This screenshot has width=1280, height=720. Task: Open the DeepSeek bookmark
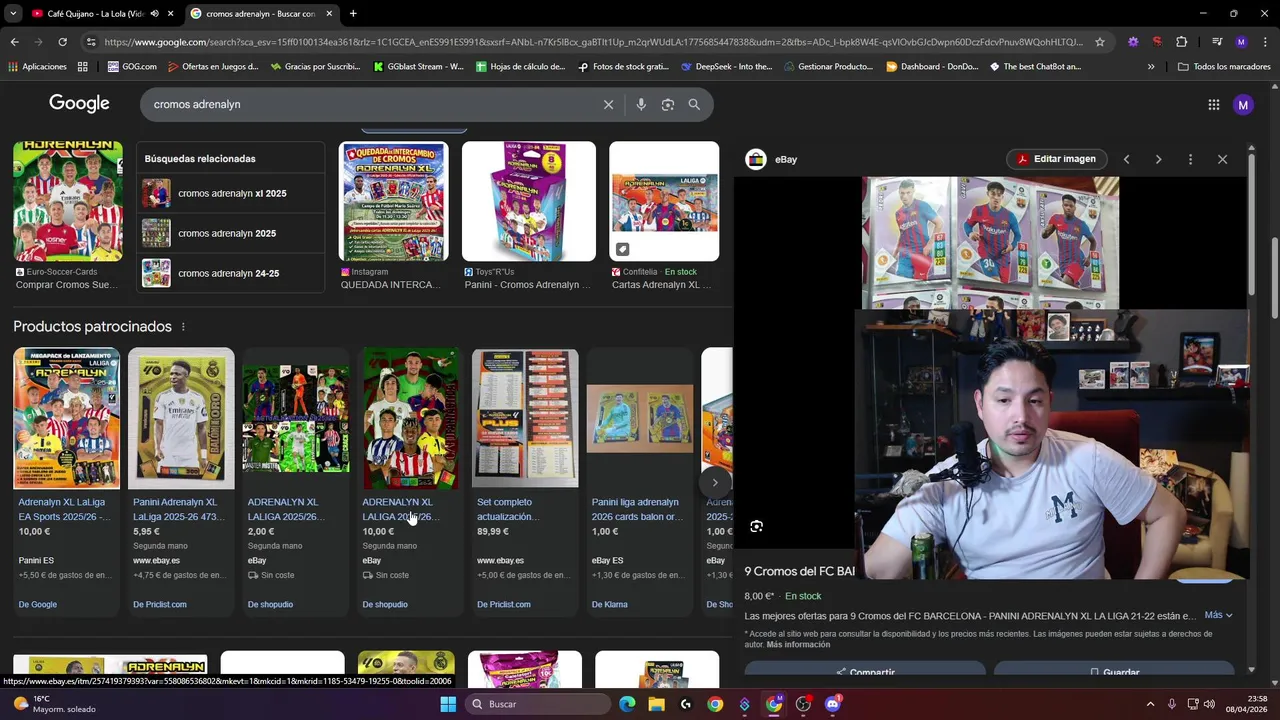(726, 67)
